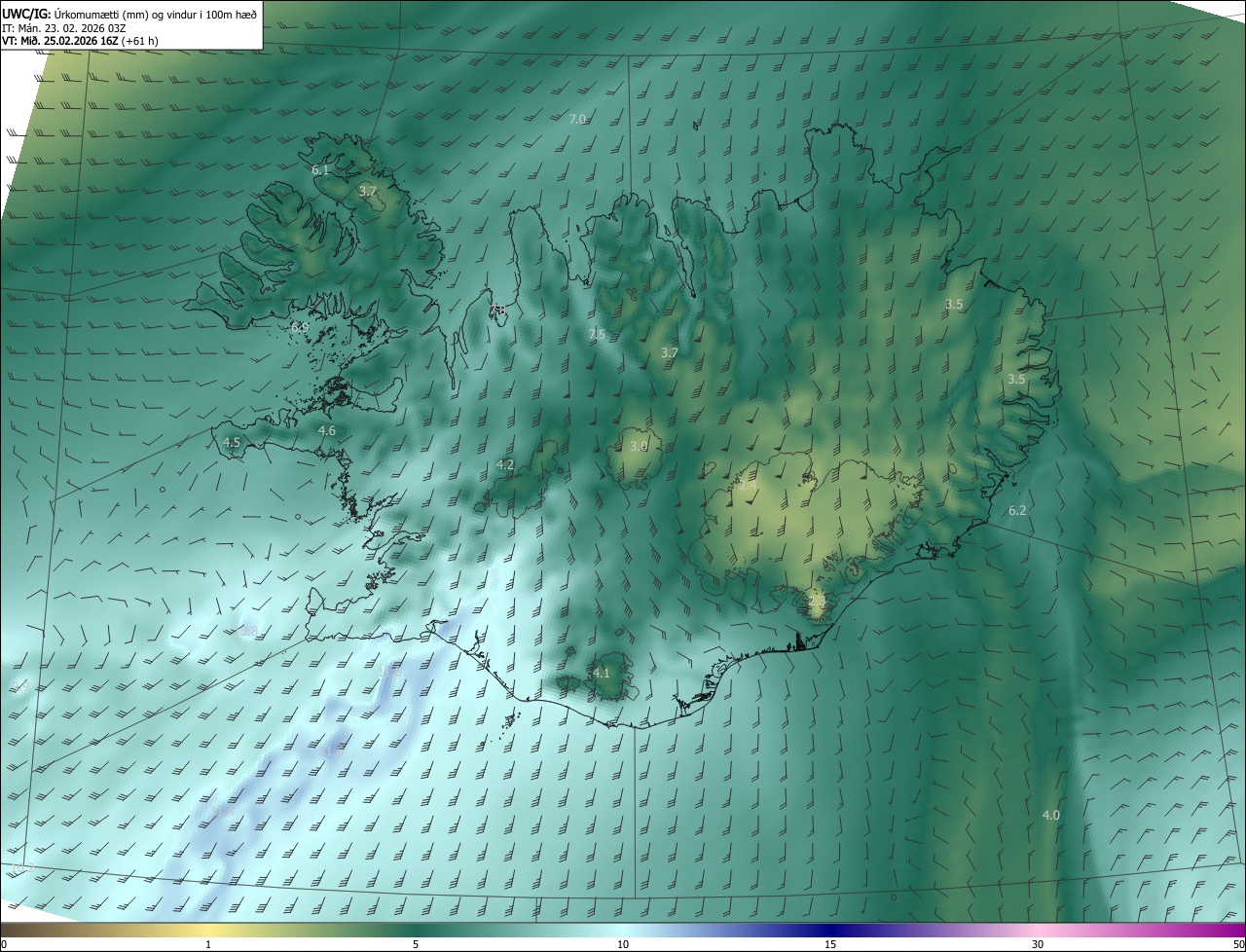
Task: Click the 0 tick on the colour scale
Action: (3, 944)
